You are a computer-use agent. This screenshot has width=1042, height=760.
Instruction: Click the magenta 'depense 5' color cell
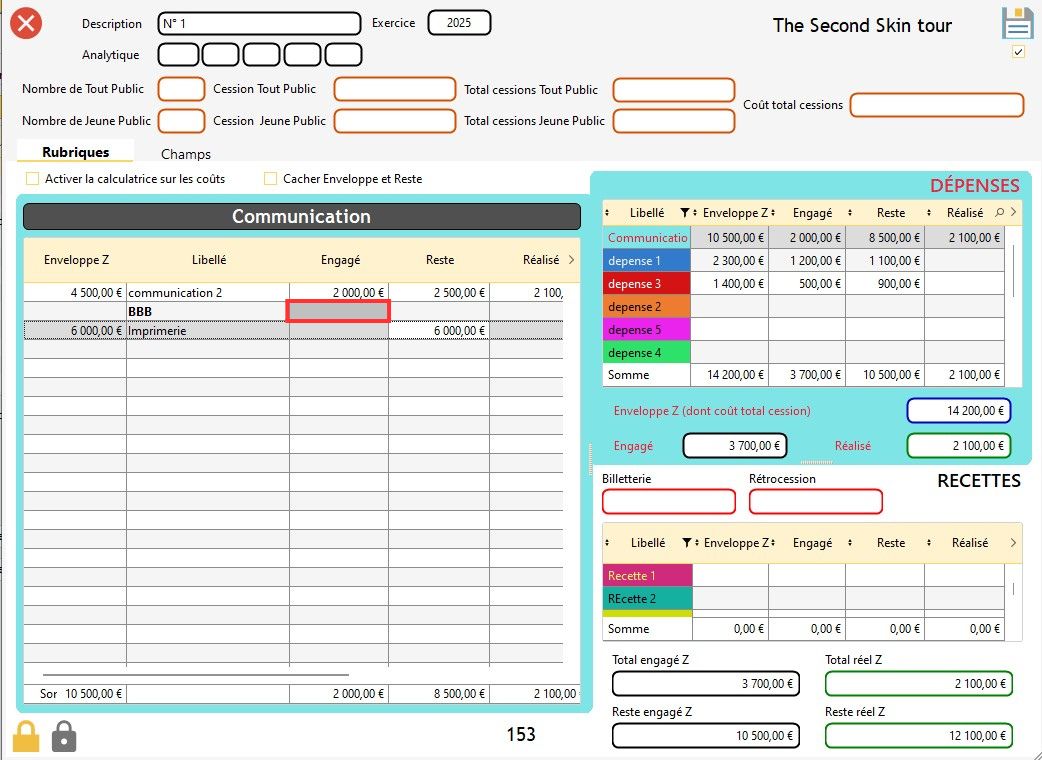[647, 330]
